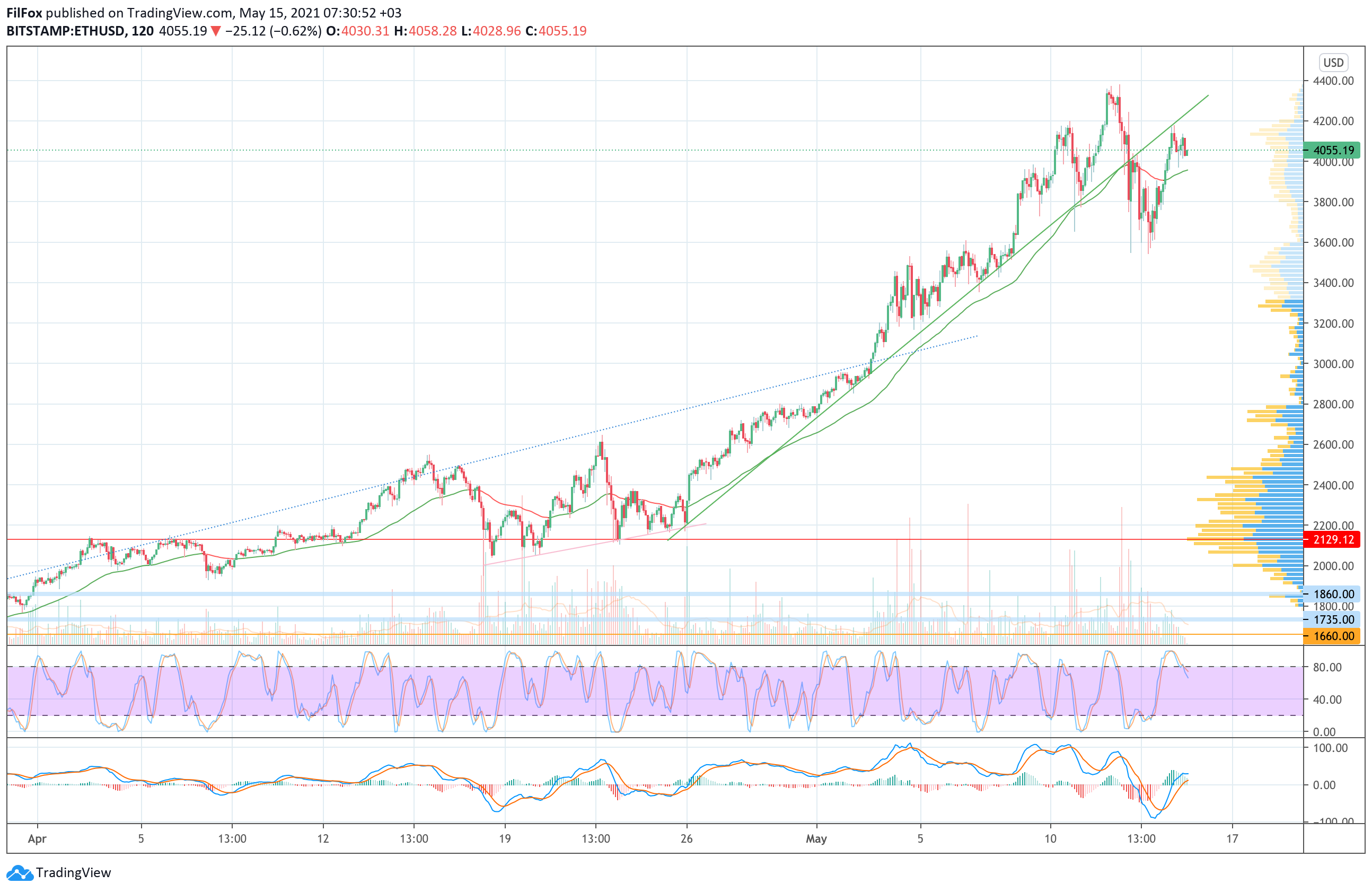Click the TradingView wordmark text at bottom

coord(73,873)
